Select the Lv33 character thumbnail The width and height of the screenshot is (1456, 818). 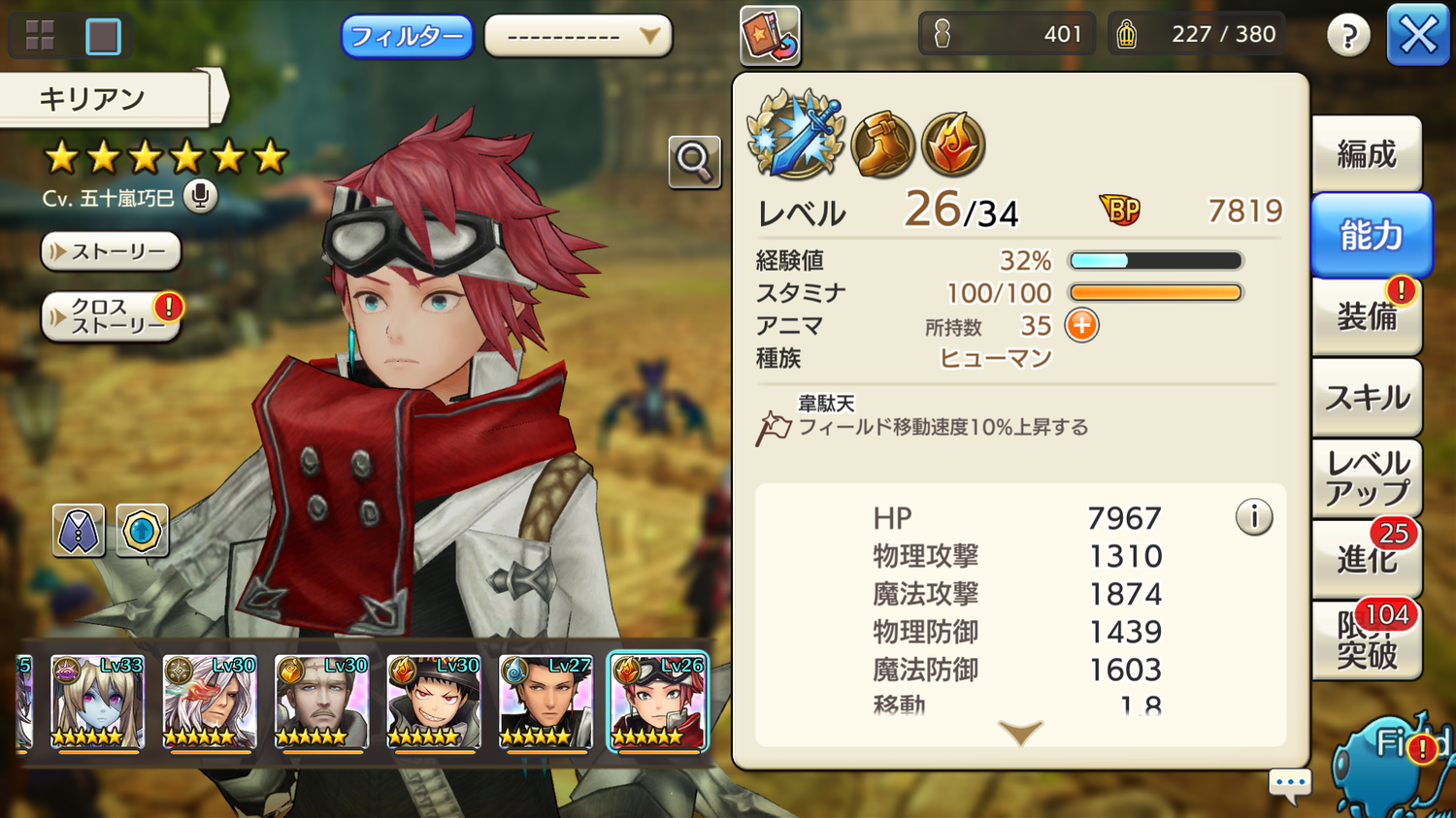click(97, 702)
